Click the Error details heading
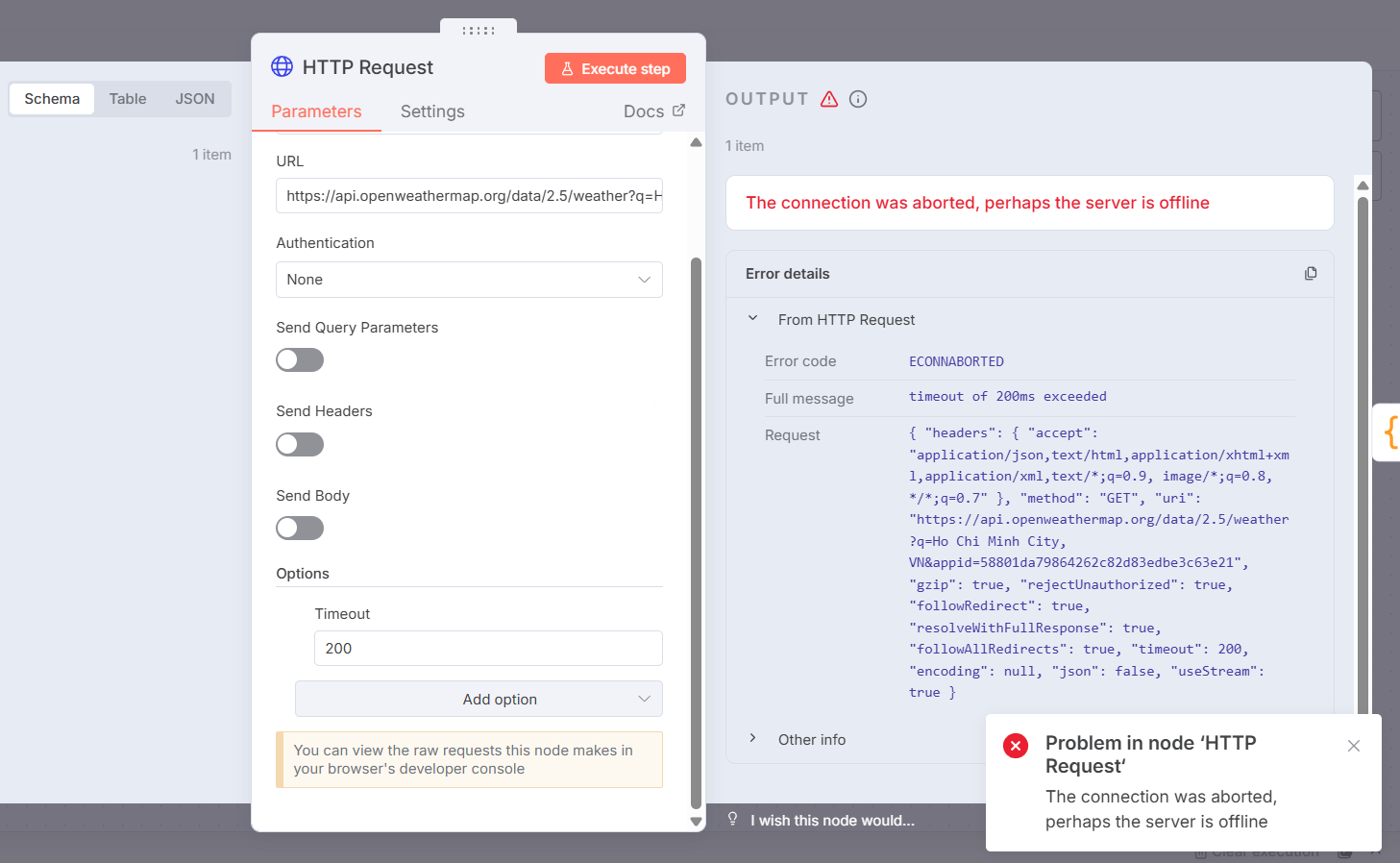 click(787, 274)
